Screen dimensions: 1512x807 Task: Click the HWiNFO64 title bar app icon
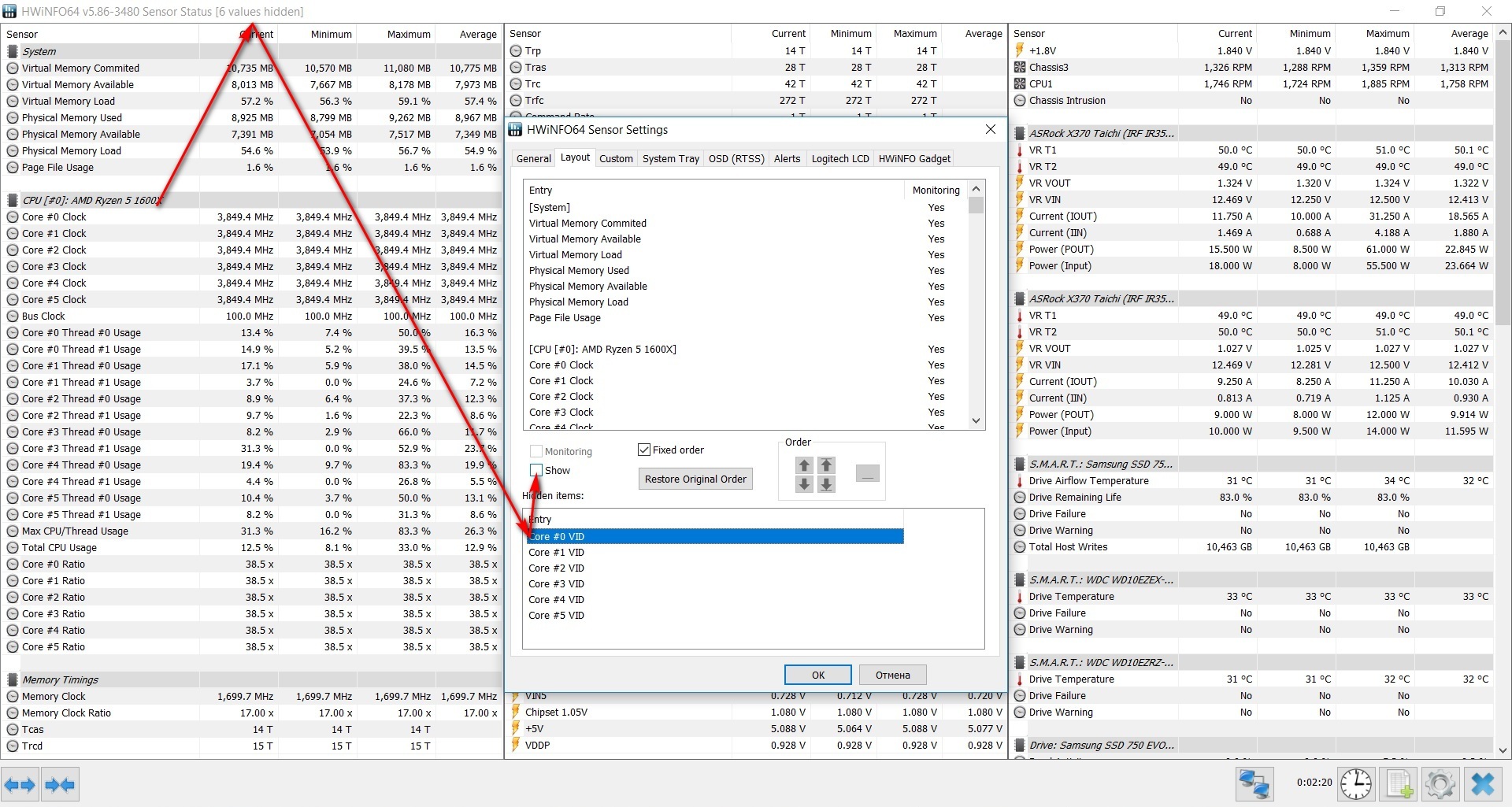[x=9, y=11]
